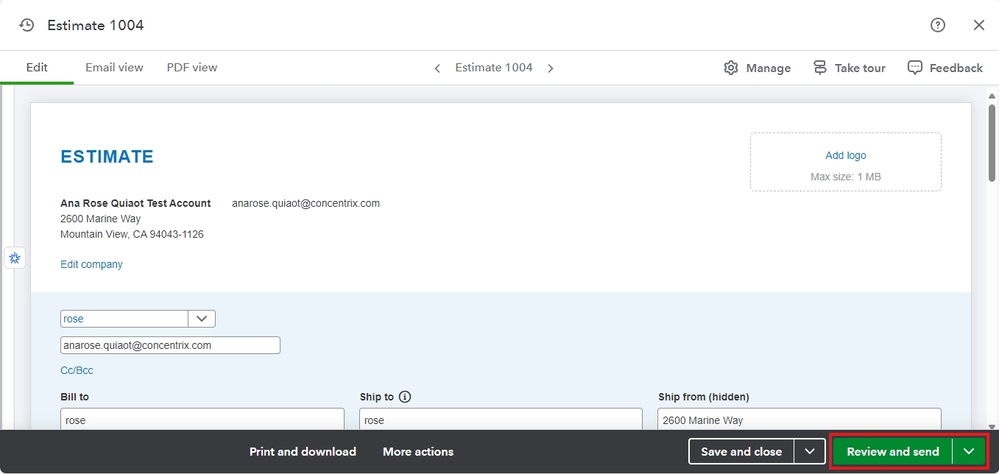Click the Manage gear icon
The image size is (999, 474).
731,68
